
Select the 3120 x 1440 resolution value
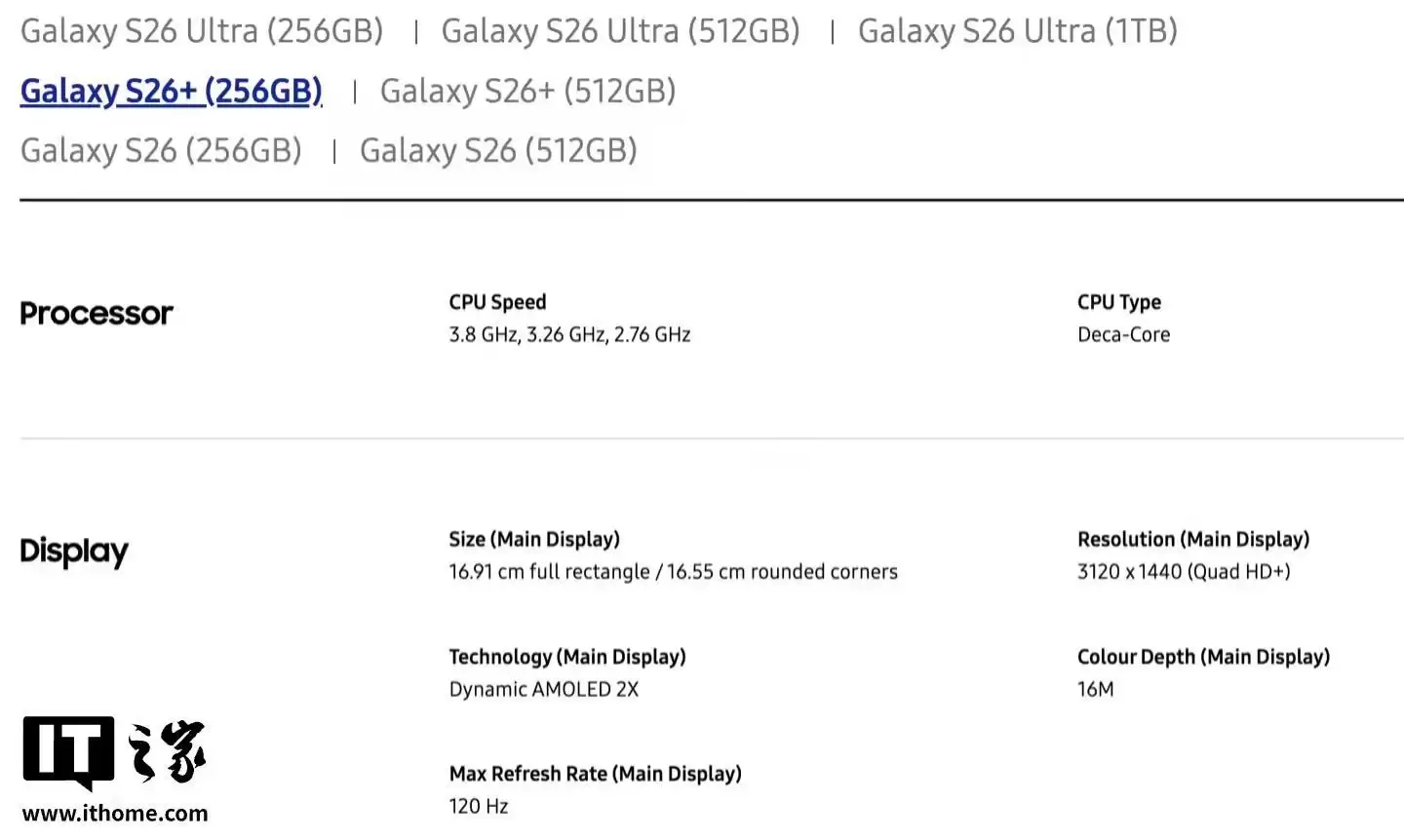tap(1184, 571)
